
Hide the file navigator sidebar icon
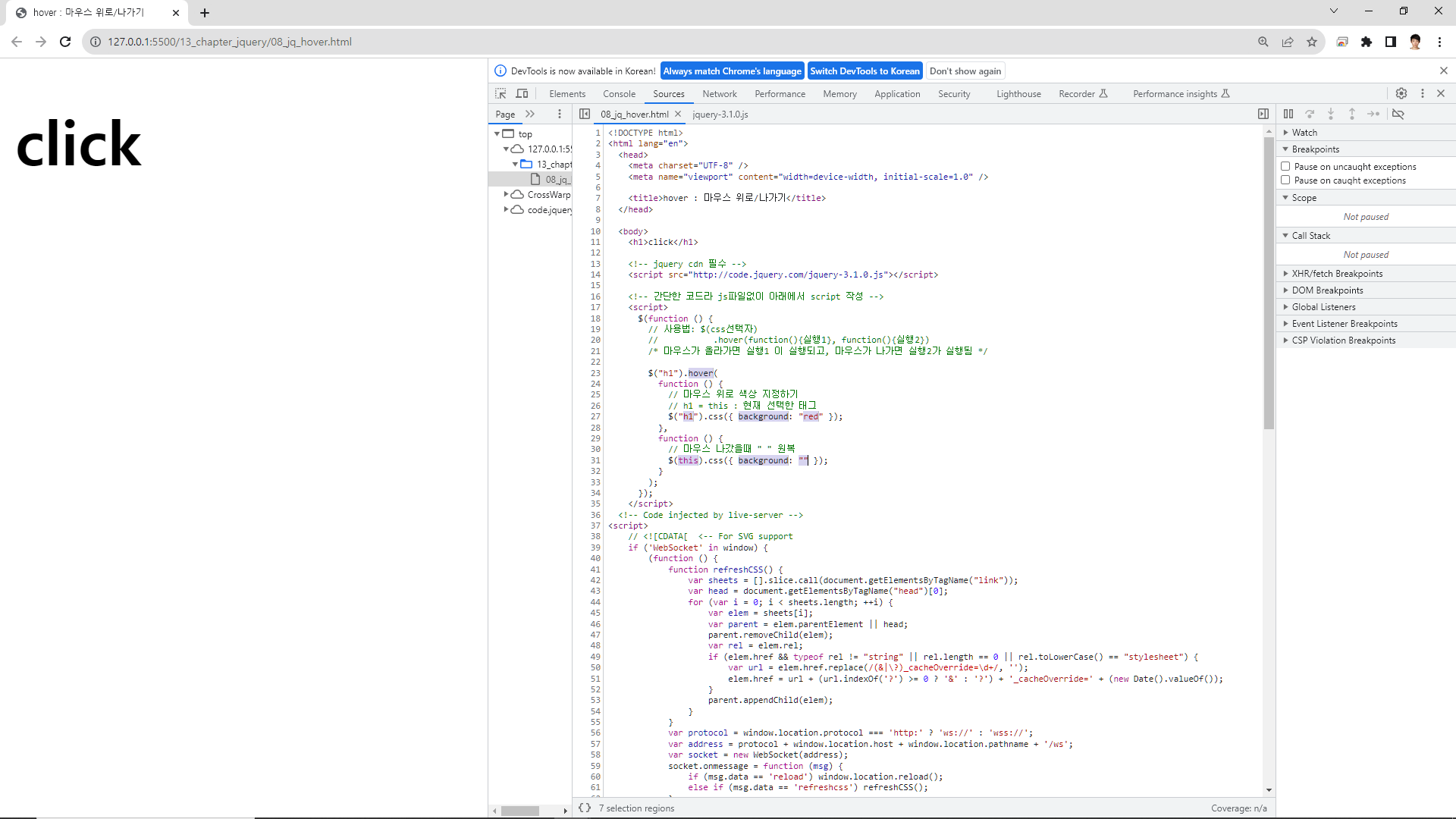click(584, 114)
